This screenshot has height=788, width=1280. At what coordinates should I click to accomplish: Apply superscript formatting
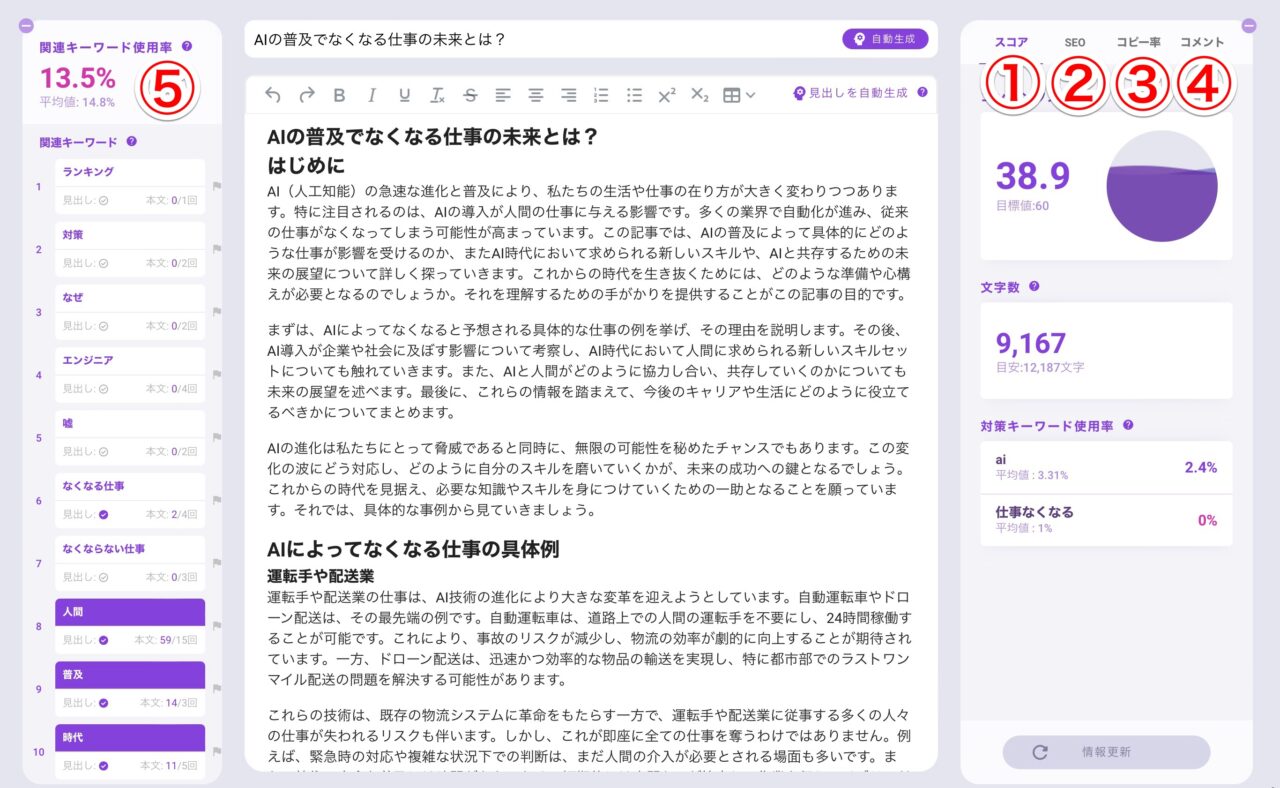[x=667, y=95]
